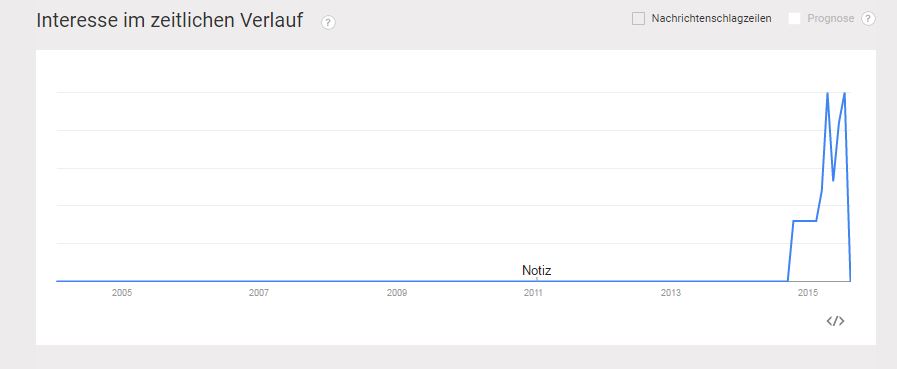This screenshot has height=369, width=897.
Task: Select the Notiz marker on the timeline
Action: [537, 271]
